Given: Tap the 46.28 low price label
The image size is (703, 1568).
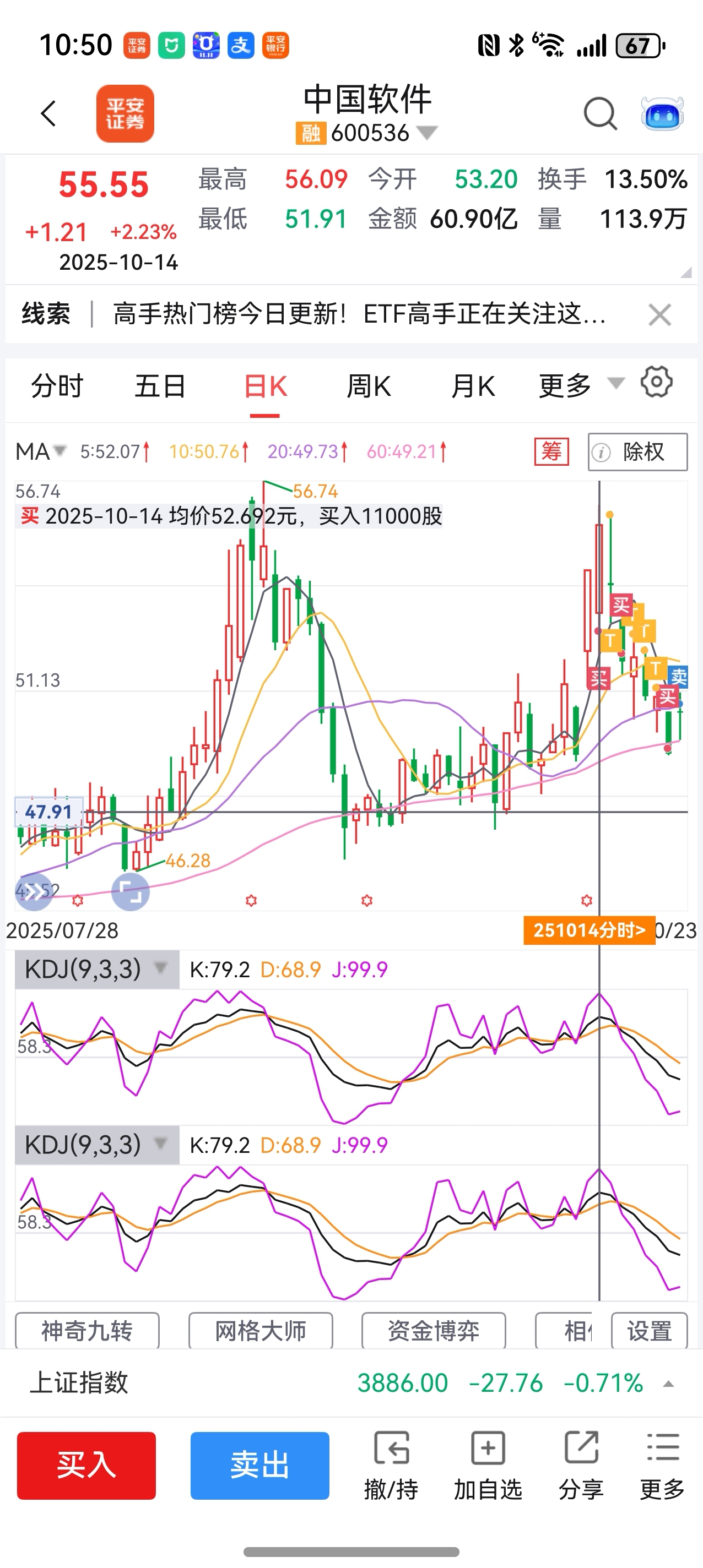Looking at the screenshot, I should [x=188, y=861].
